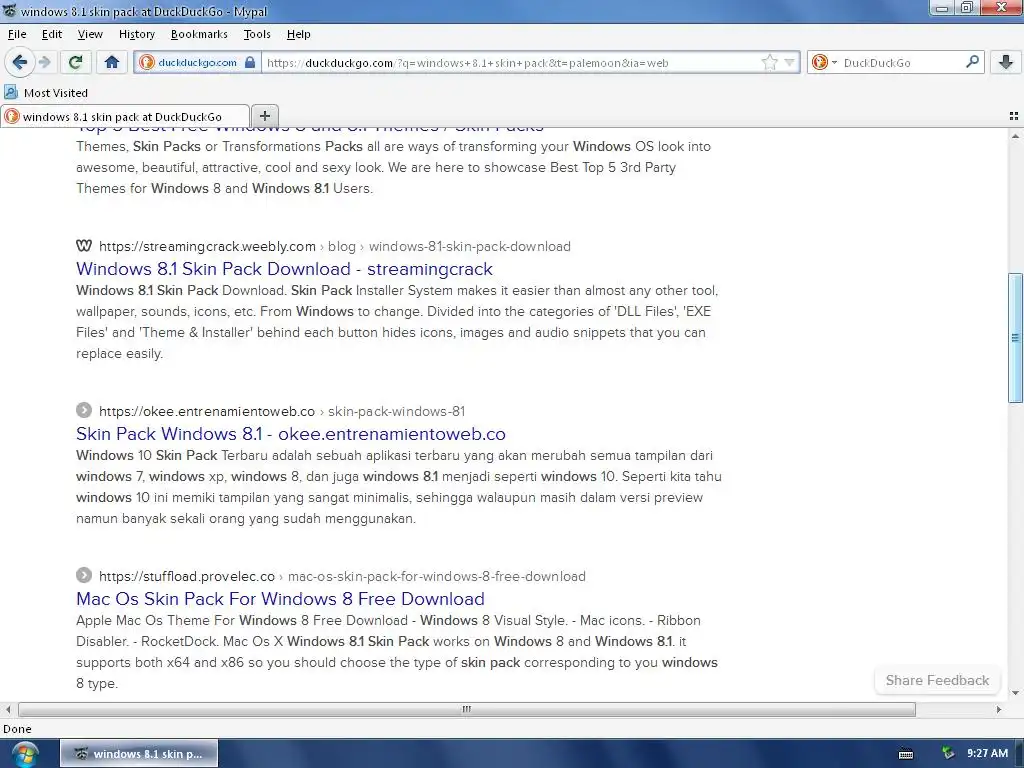Click the vertical scrollbar up arrow
The image size is (1024, 768).
pyautogui.click(x=1015, y=136)
